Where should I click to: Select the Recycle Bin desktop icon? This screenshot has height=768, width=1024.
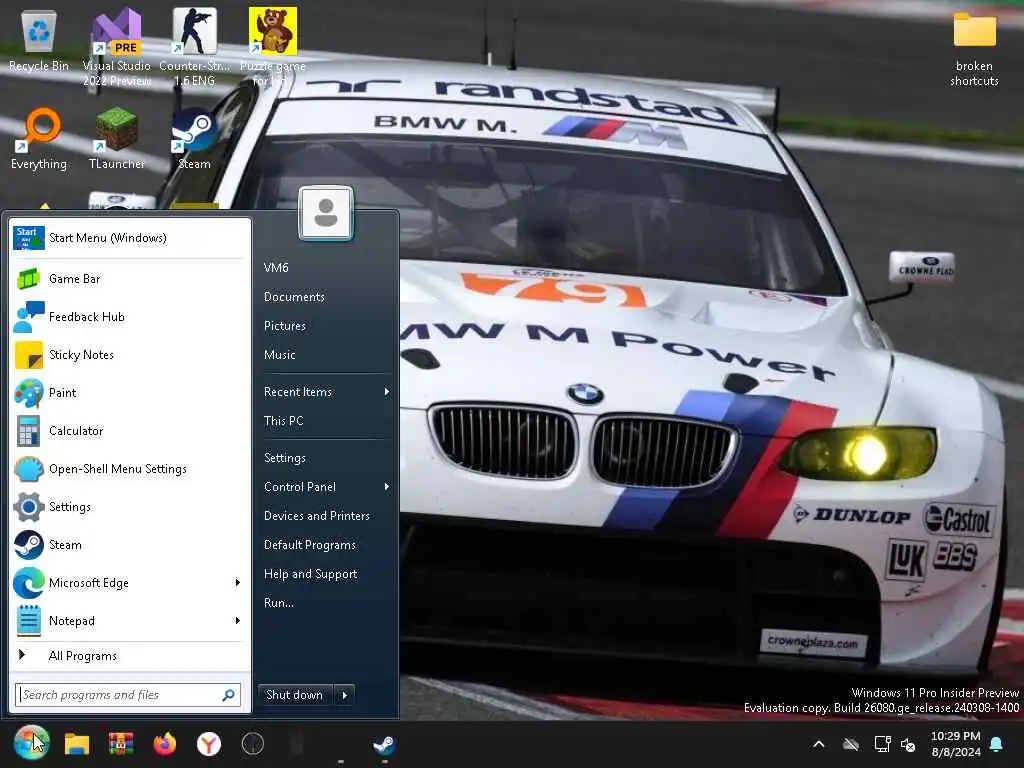pos(39,39)
